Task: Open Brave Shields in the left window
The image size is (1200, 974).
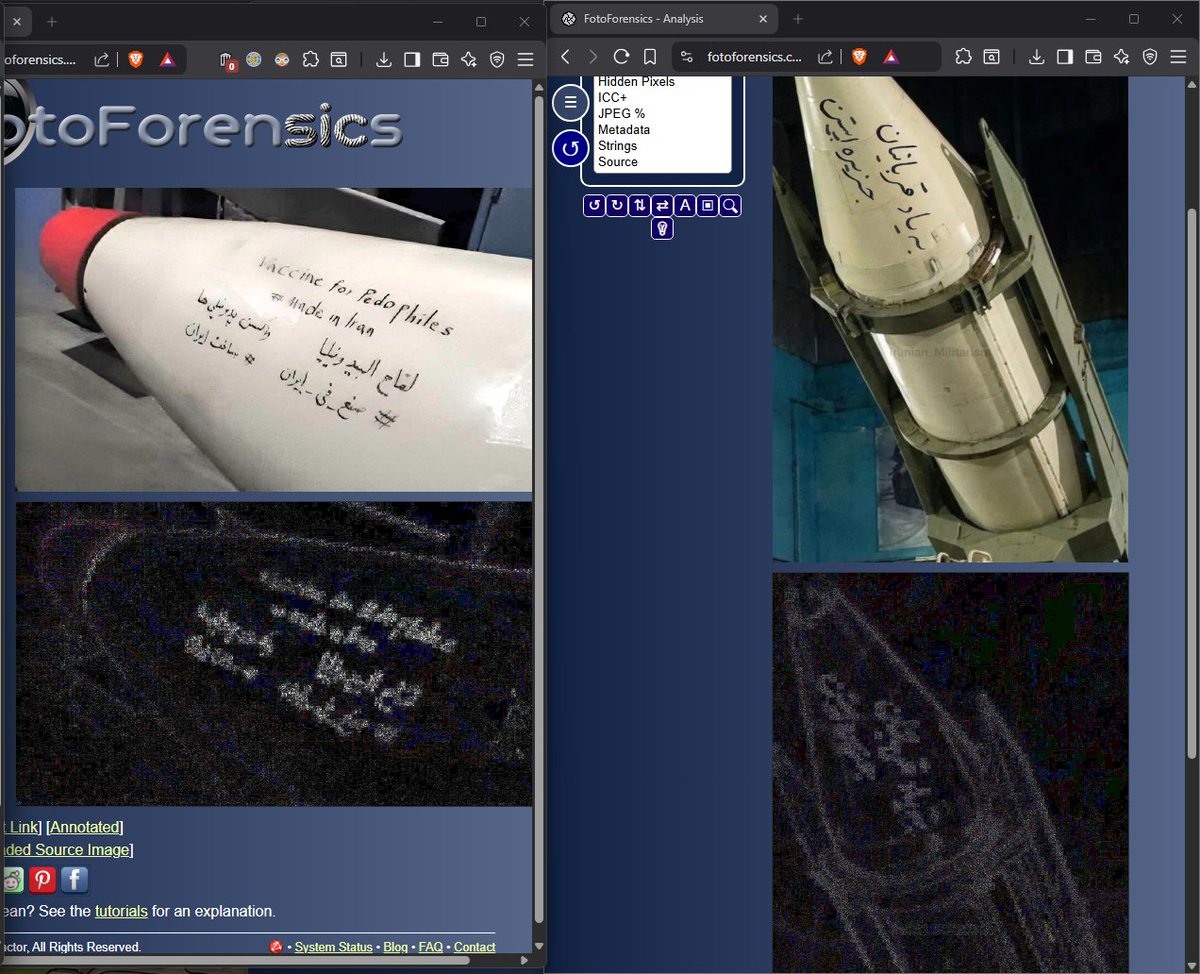Action: 136,60
